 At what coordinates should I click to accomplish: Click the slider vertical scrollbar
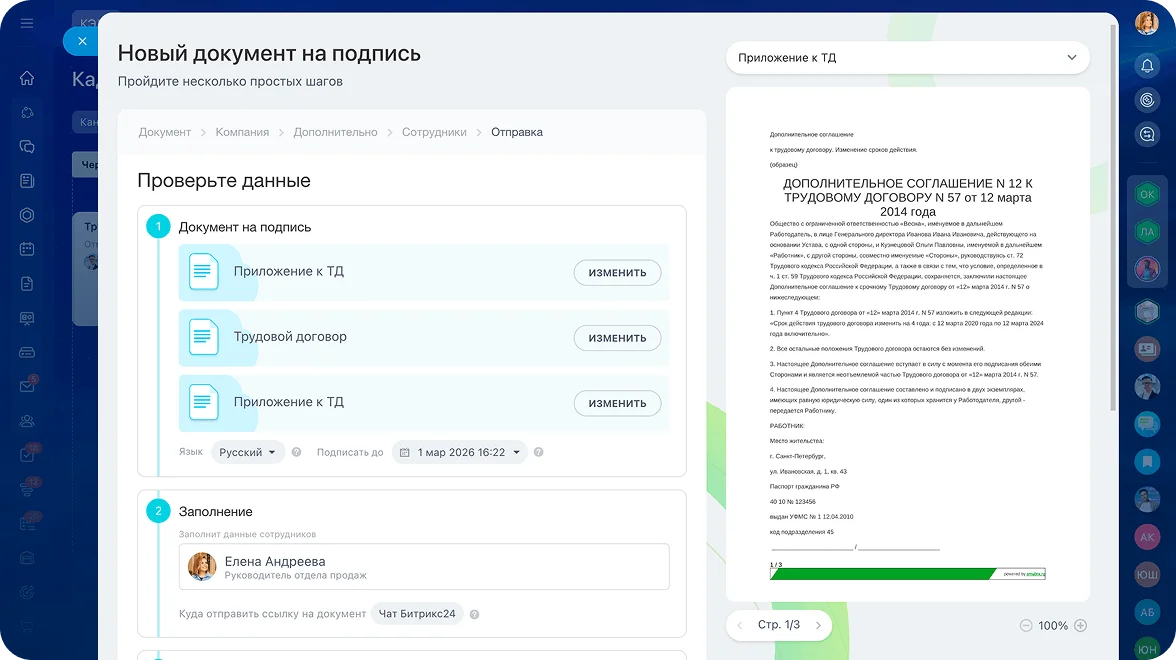[x=1113, y=218]
